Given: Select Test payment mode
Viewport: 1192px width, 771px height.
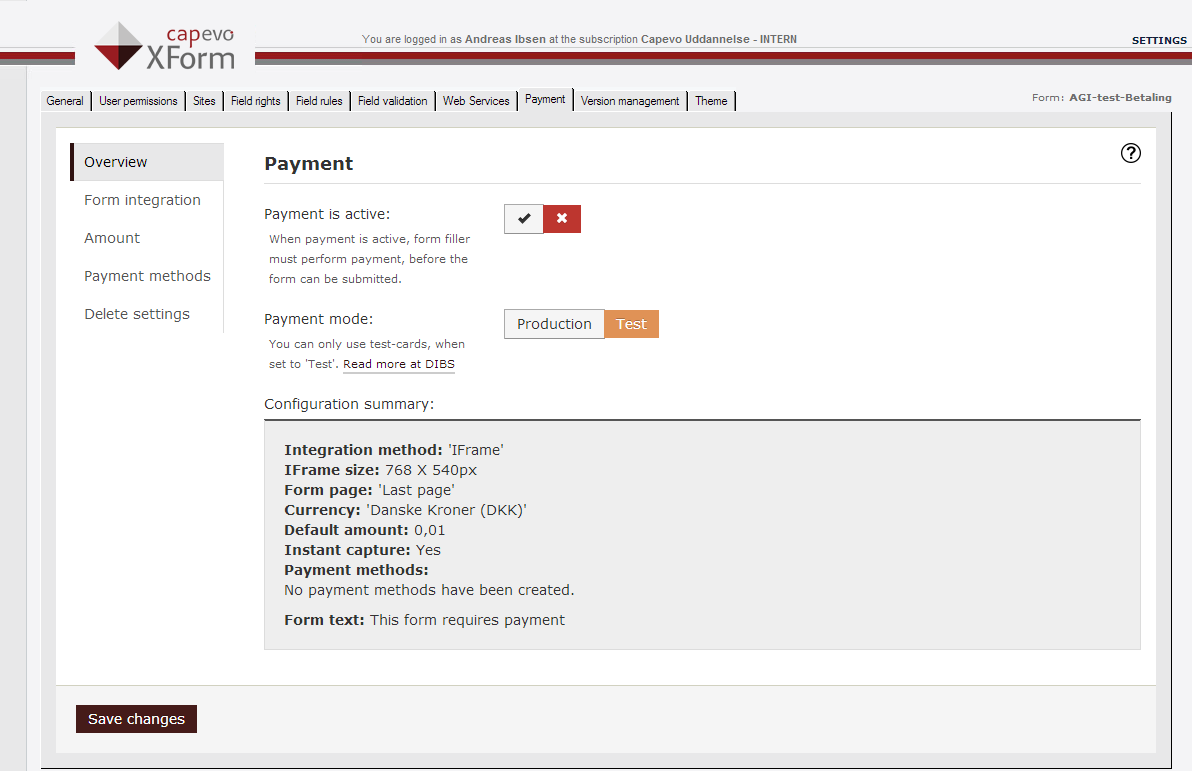Looking at the screenshot, I should pos(631,324).
